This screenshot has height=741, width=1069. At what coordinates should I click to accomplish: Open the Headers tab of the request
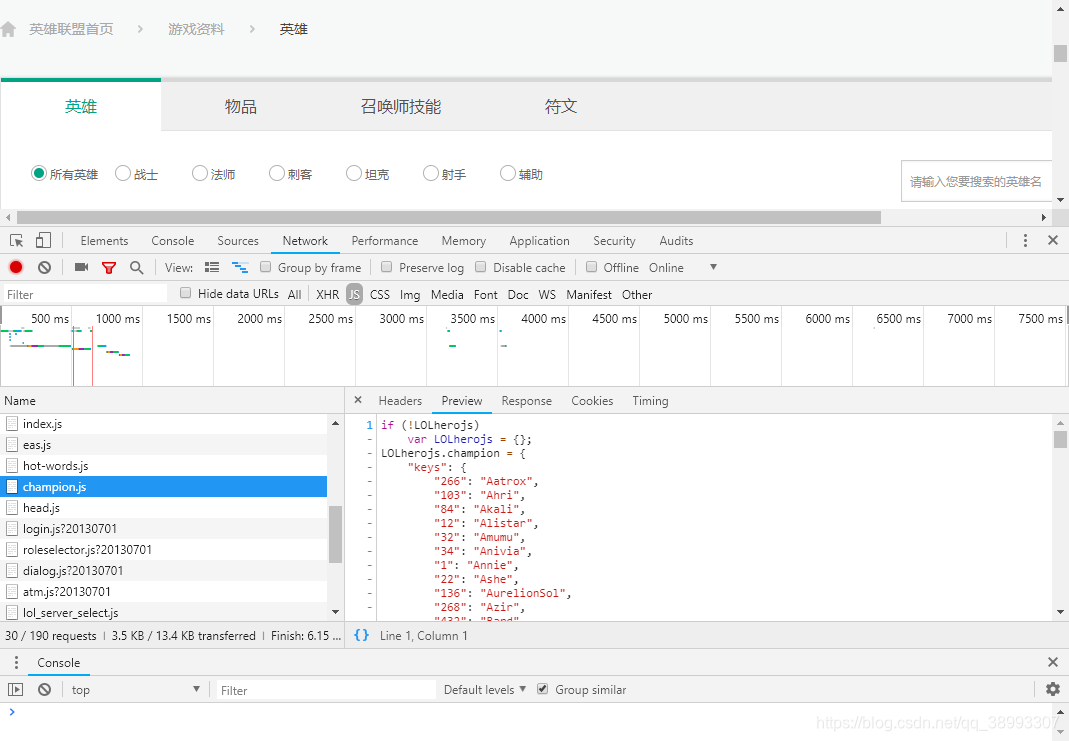(x=400, y=401)
